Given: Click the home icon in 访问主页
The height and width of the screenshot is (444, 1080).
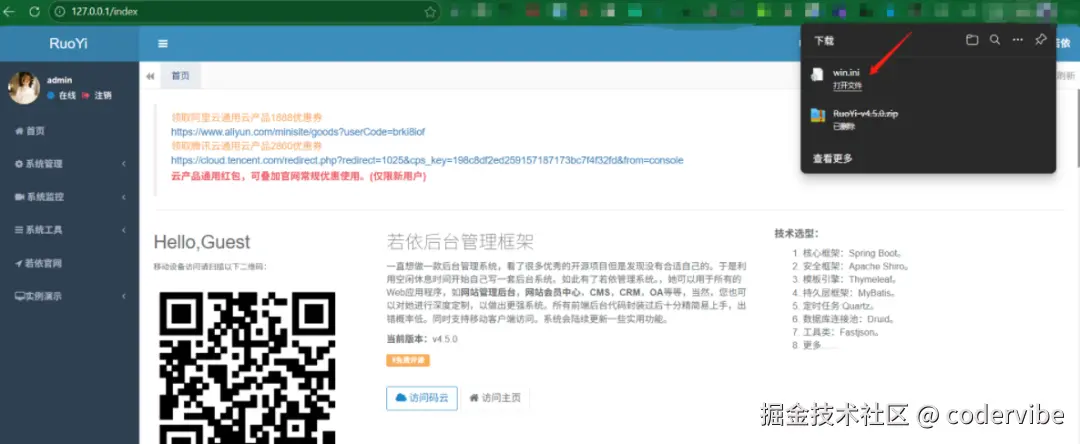Looking at the screenshot, I should tap(474, 398).
